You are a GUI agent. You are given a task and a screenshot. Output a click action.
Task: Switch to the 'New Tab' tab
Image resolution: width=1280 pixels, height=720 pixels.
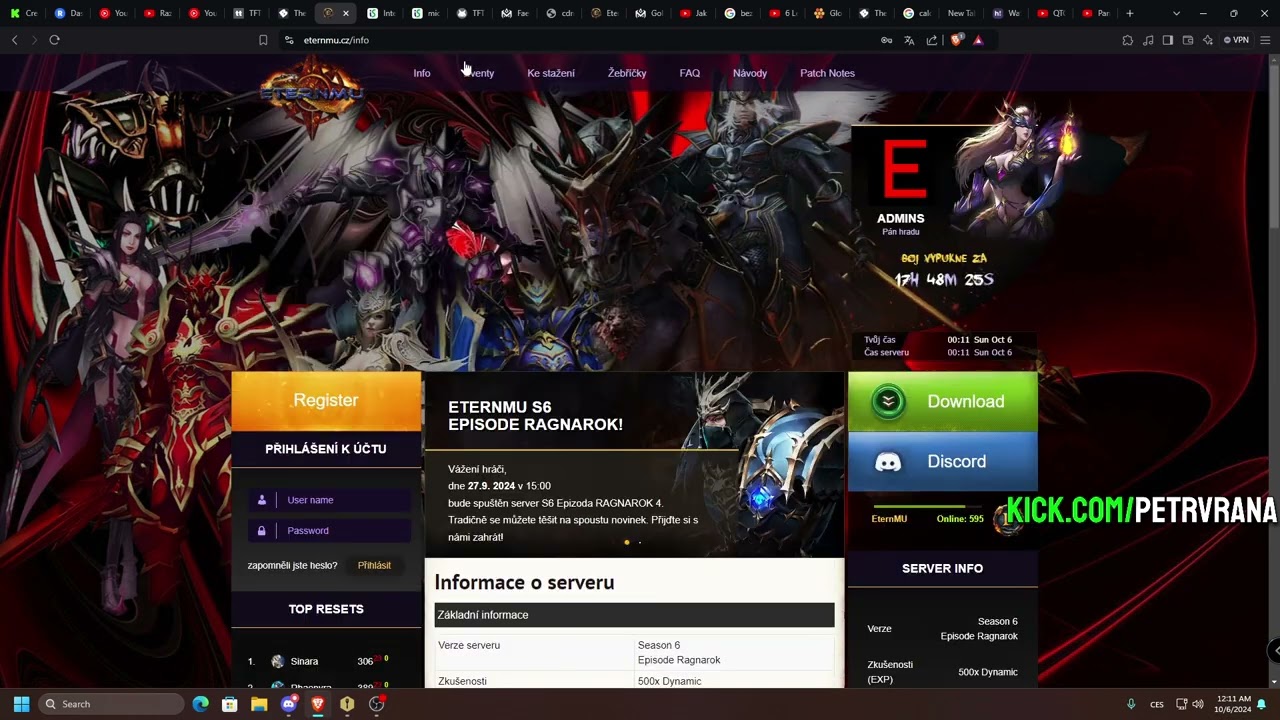(x=961, y=13)
